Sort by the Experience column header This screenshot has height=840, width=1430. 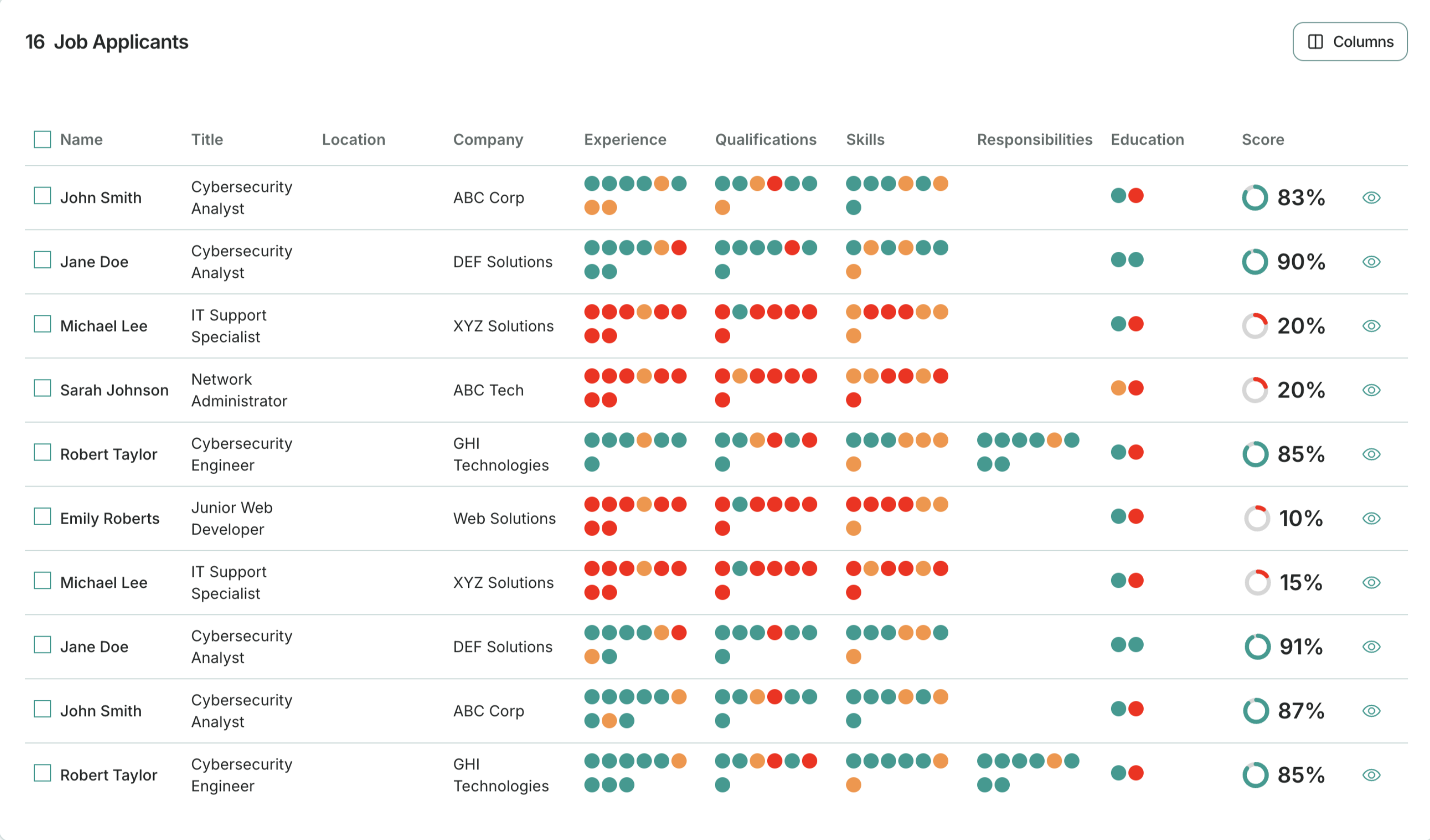(625, 140)
